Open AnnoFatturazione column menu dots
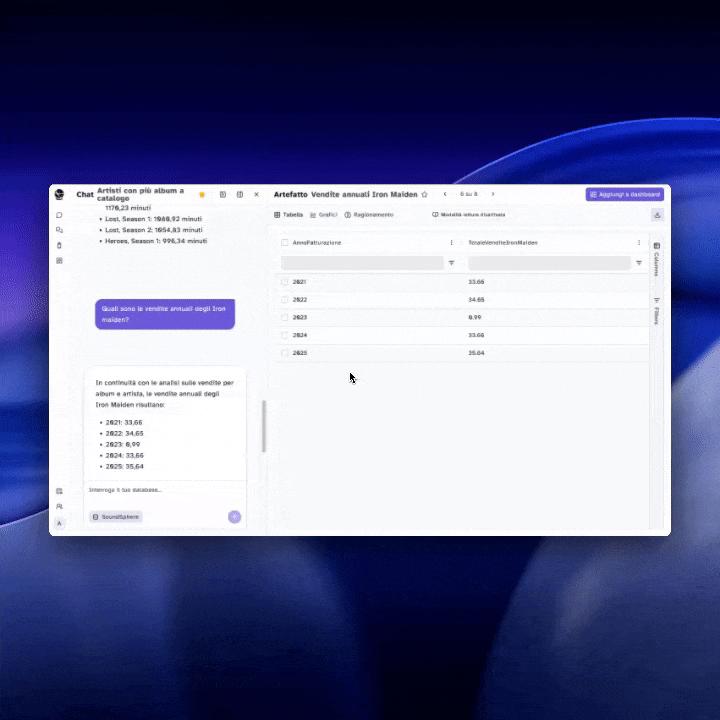The width and height of the screenshot is (720, 720). [451, 242]
